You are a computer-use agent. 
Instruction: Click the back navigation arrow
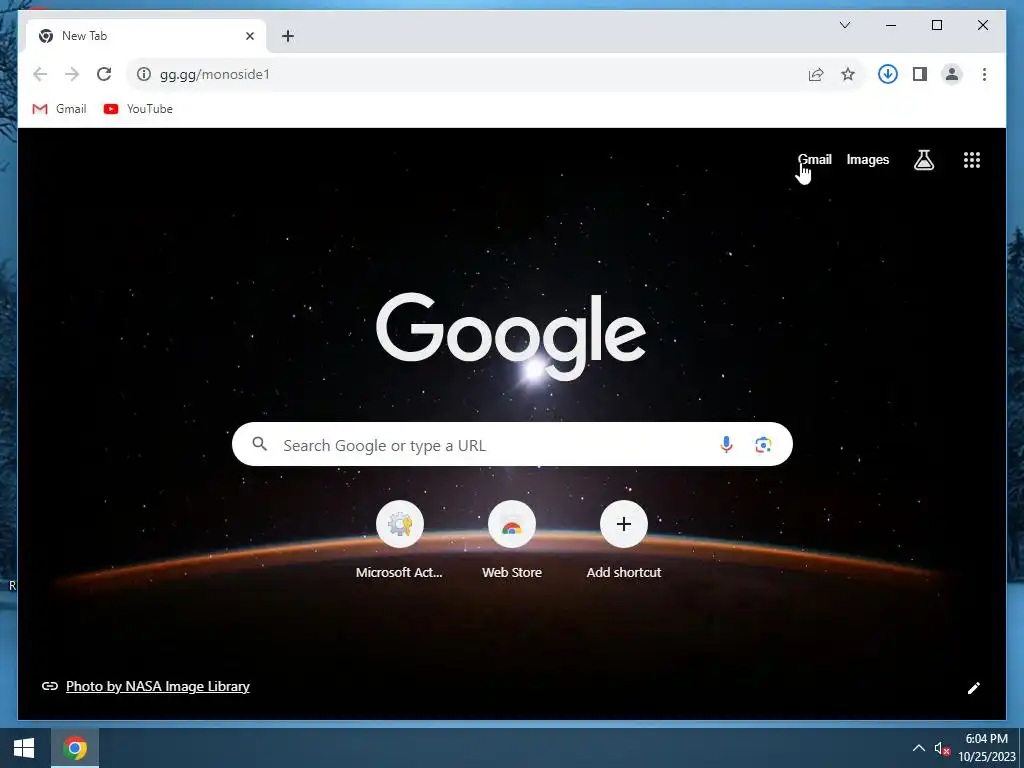(40, 74)
